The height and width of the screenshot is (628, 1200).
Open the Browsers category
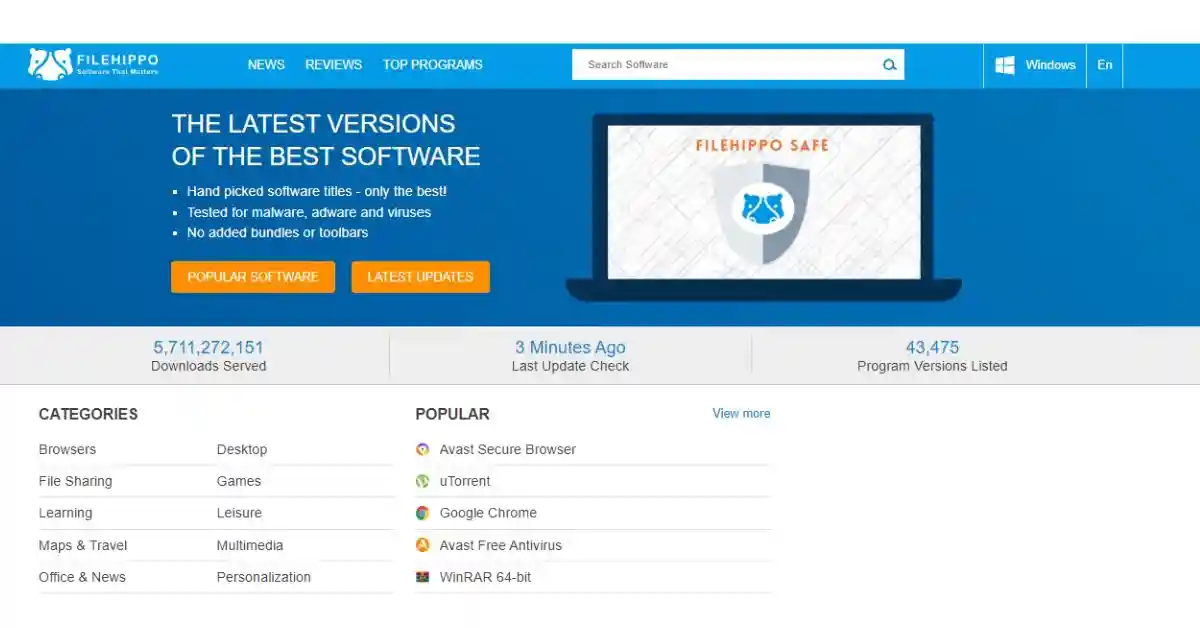[x=68, y=450]
